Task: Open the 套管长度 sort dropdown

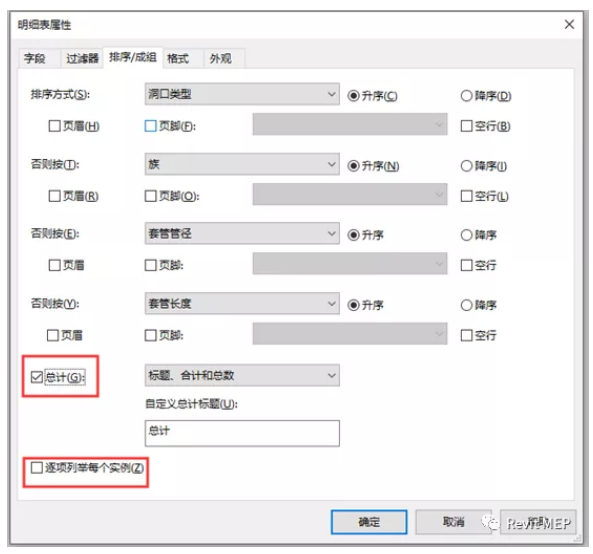Action: coord(242,303)
